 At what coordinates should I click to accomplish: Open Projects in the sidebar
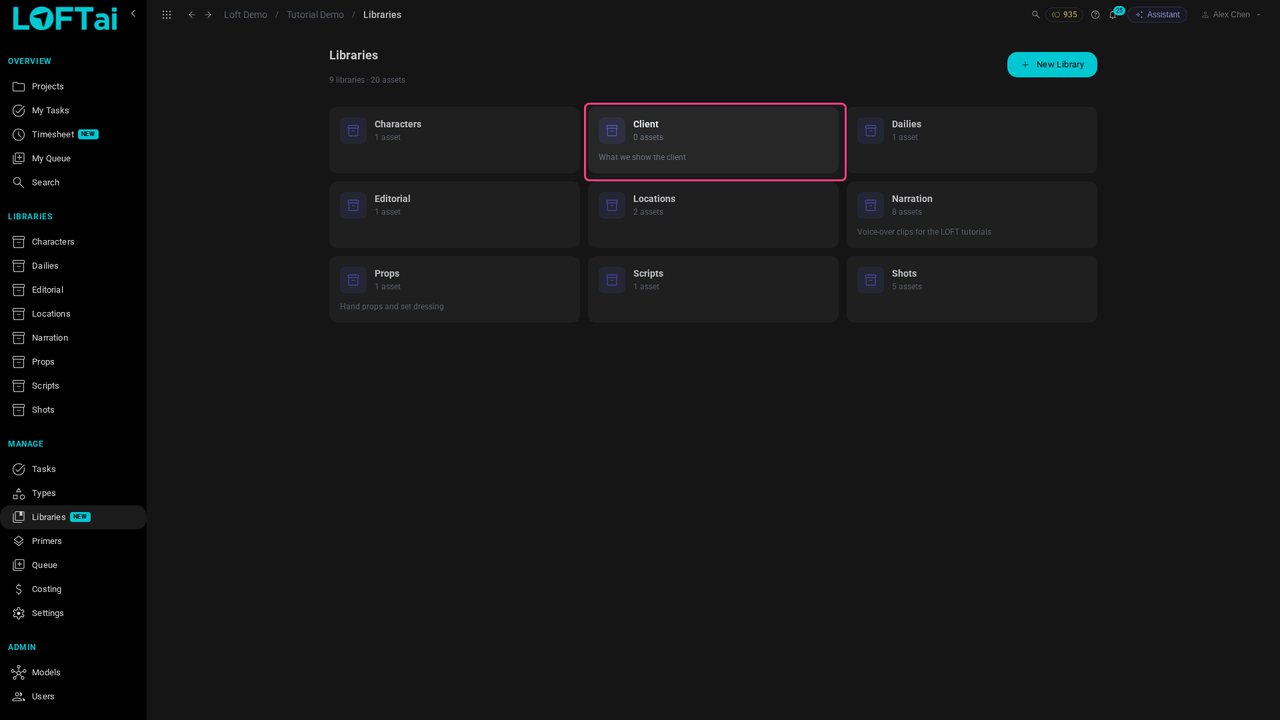(x=73, y=87)
